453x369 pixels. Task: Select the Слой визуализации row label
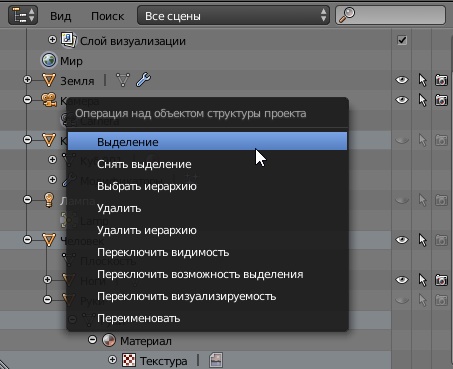tap(133, 41)
